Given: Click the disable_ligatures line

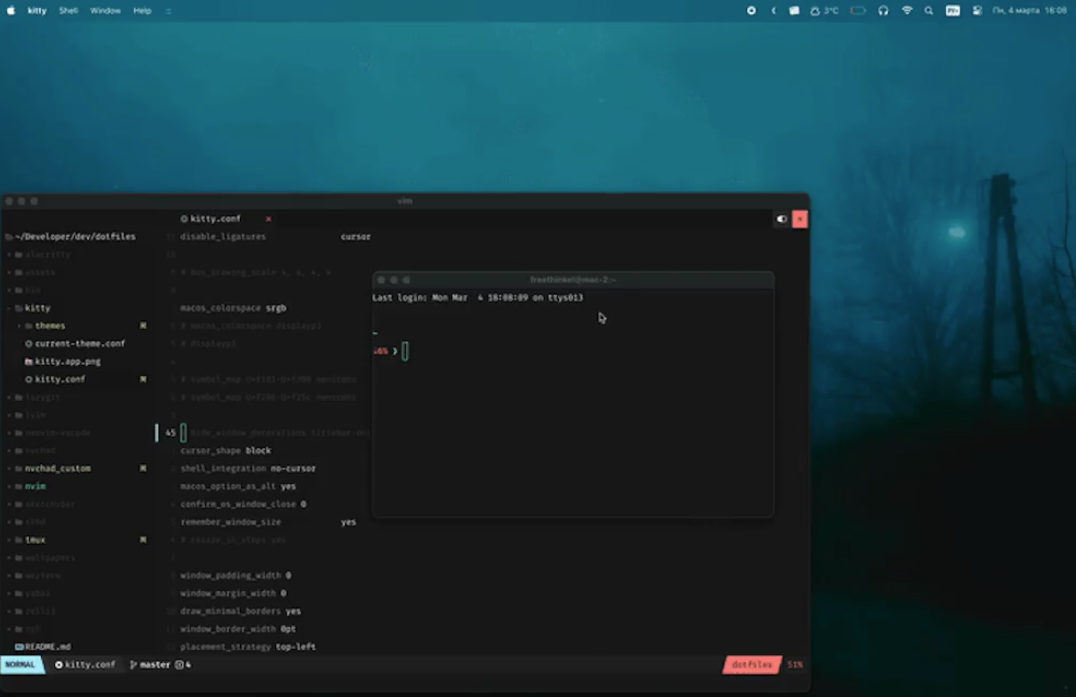Looking at the screenshot, I should (275, 237).
